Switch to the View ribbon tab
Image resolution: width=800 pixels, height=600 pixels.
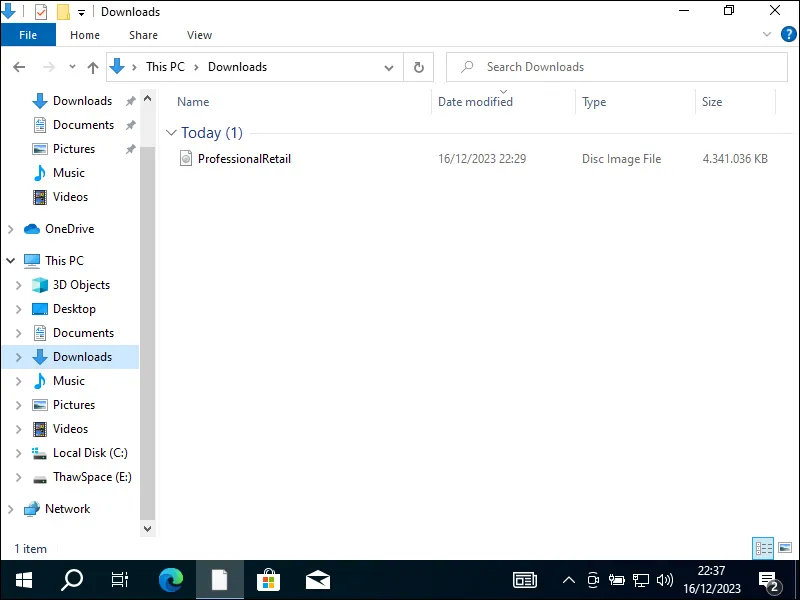tap(199, 35)
